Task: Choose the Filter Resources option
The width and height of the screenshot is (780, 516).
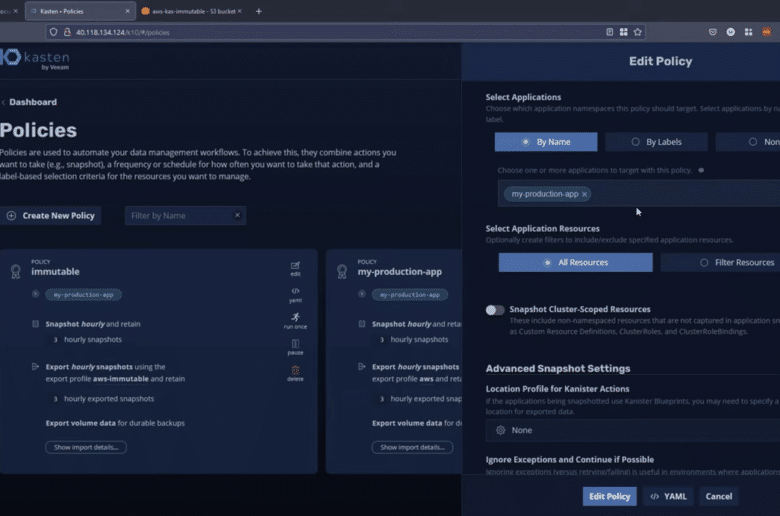Action: pyautogui.click(x=720, y=262)
